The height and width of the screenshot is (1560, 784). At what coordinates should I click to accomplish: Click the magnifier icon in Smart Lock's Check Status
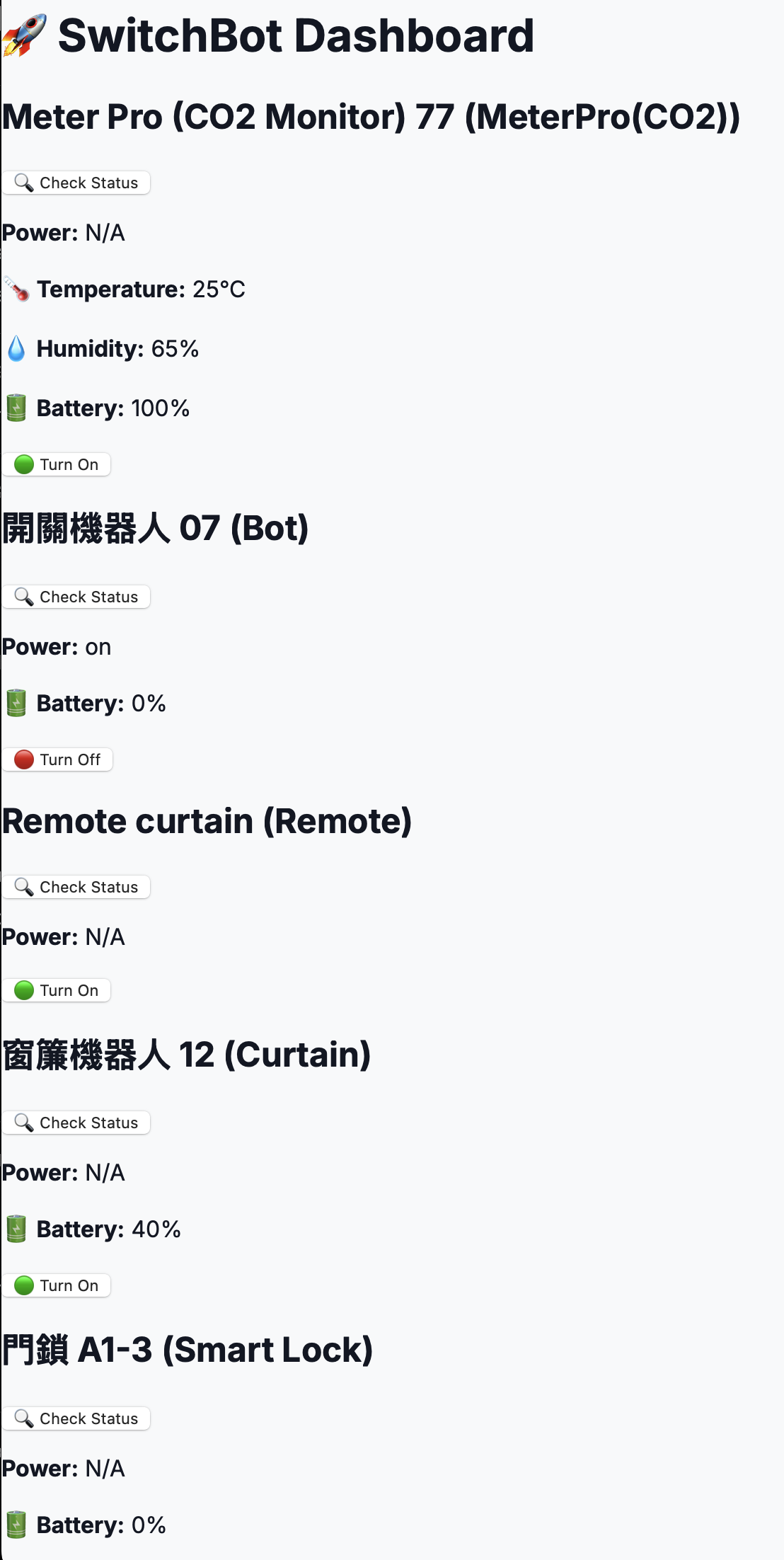click(x=24, y=1418)
